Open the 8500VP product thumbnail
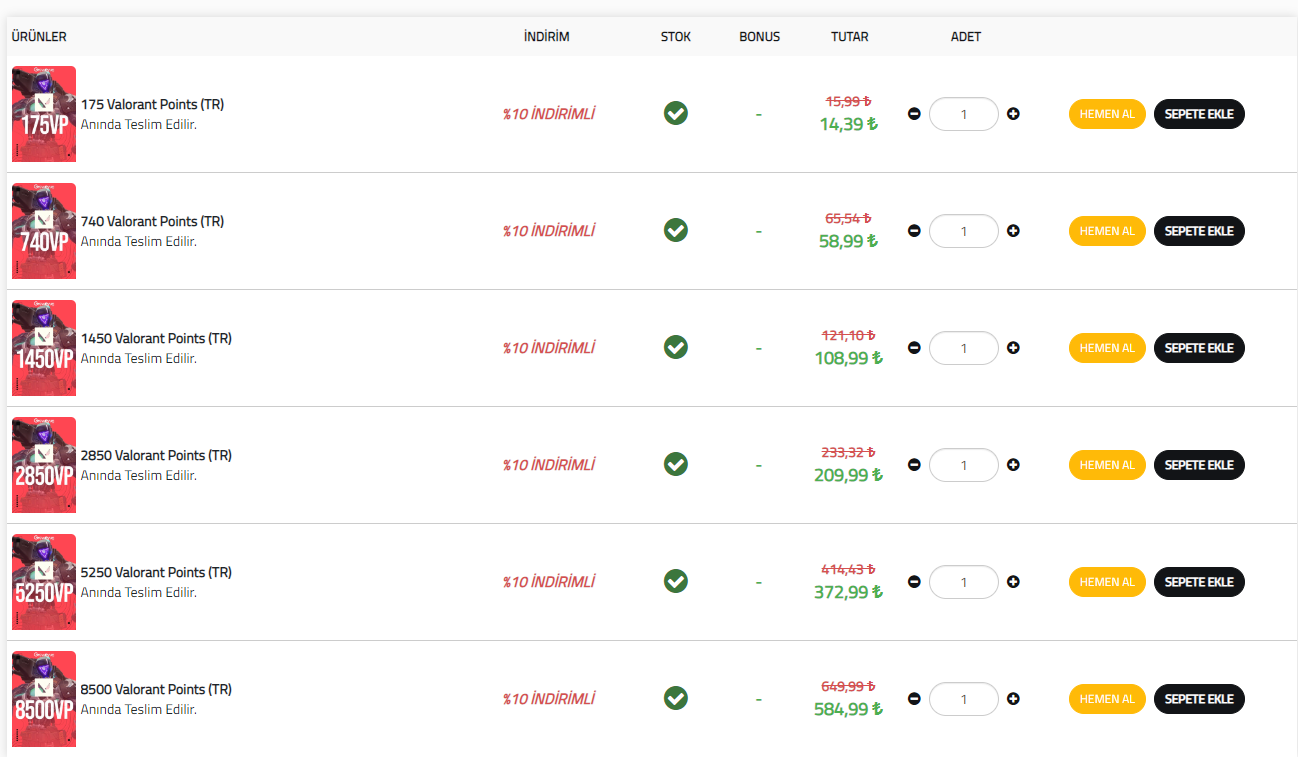1298x757 pixels. click(x=44, y=699)
